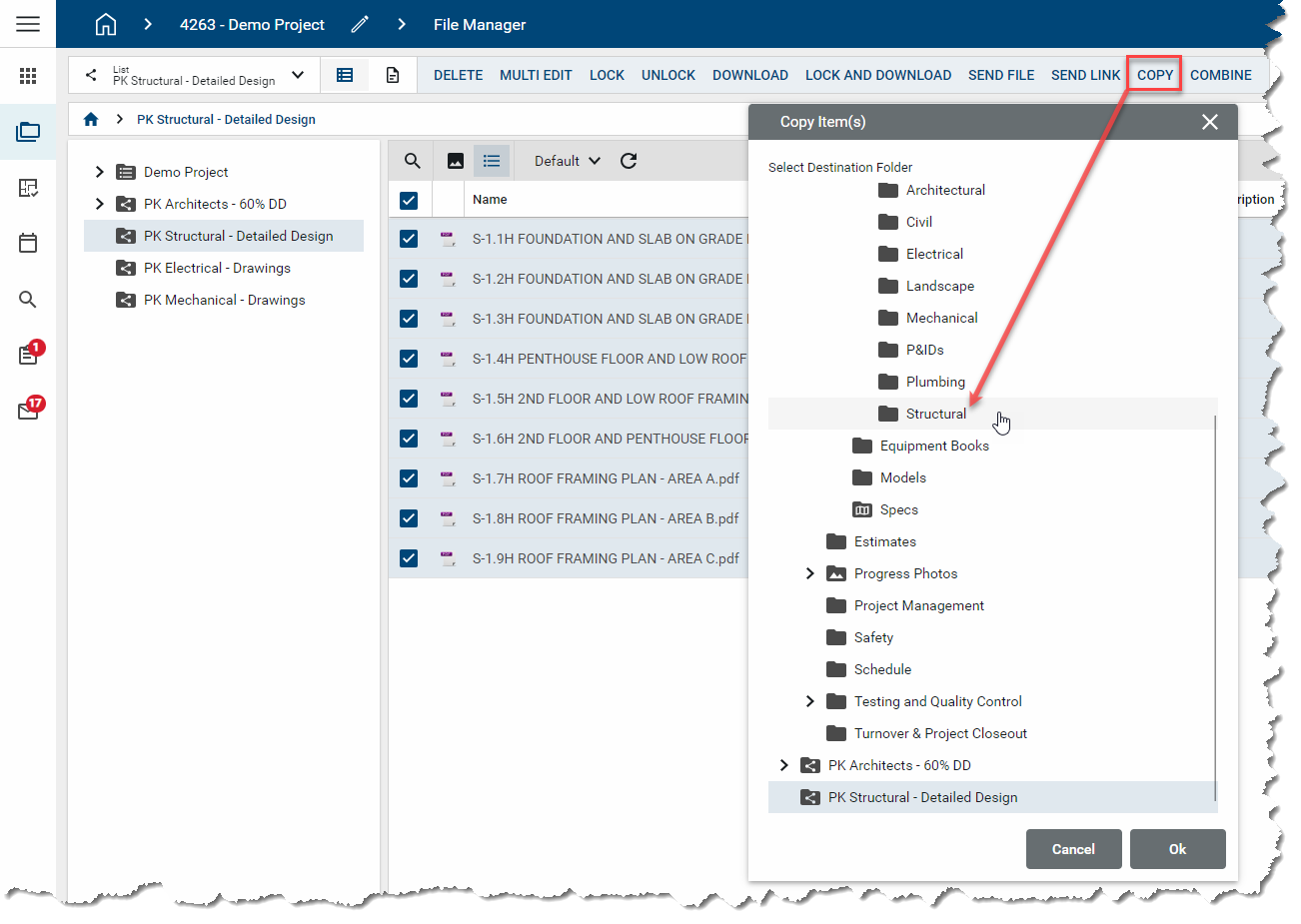Screen dimensions: 1301x924
Task: Toggle the select-all checkbox in header
Action: tap(409, 200)
